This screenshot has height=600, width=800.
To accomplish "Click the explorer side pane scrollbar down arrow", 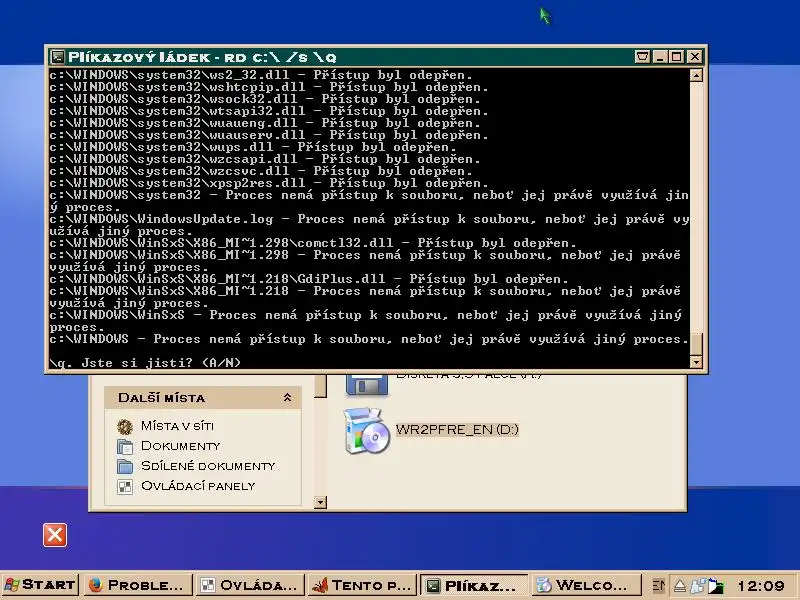I will (320, 502).
